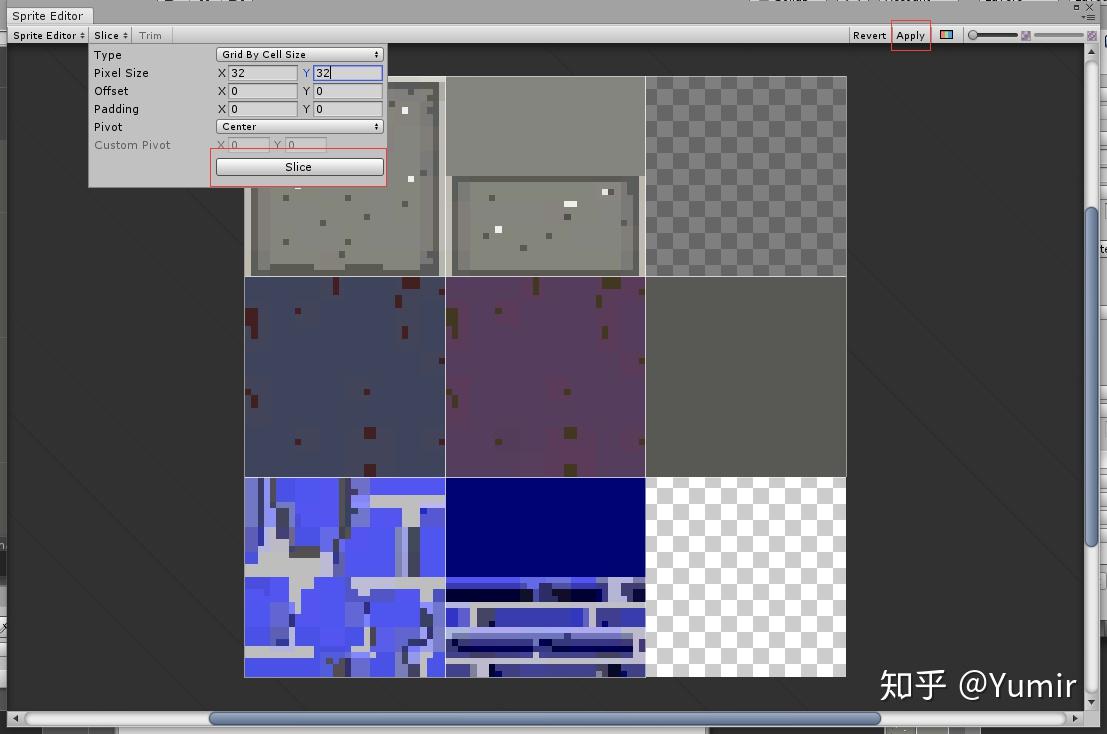Screen dimensions: 1107x734
Task: Click the horizontal scrollbar thumb
Action: [544, 718]
